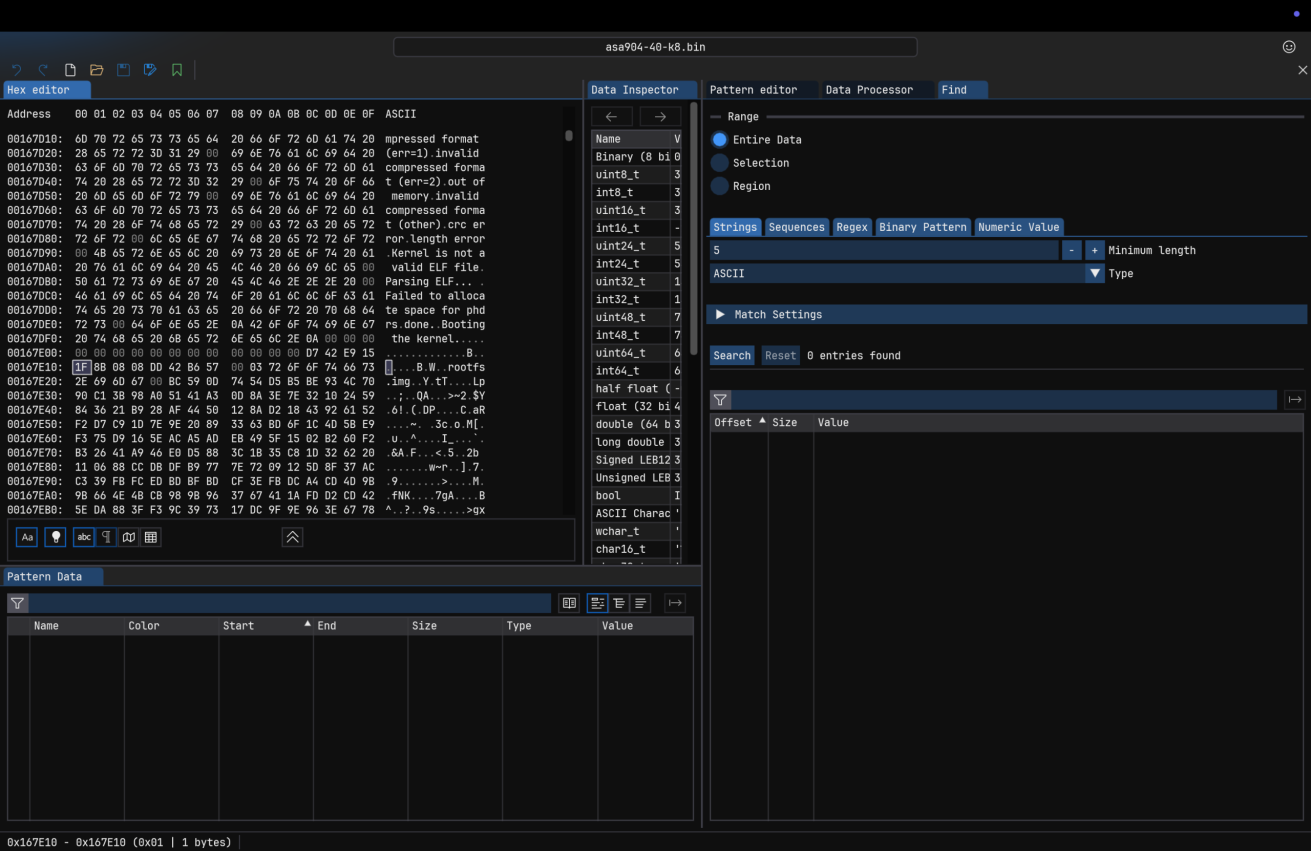Select the highlighted 1F byte at address 00167E10
This screenshot has height=851, width=1311.
(x=81, y=367)
